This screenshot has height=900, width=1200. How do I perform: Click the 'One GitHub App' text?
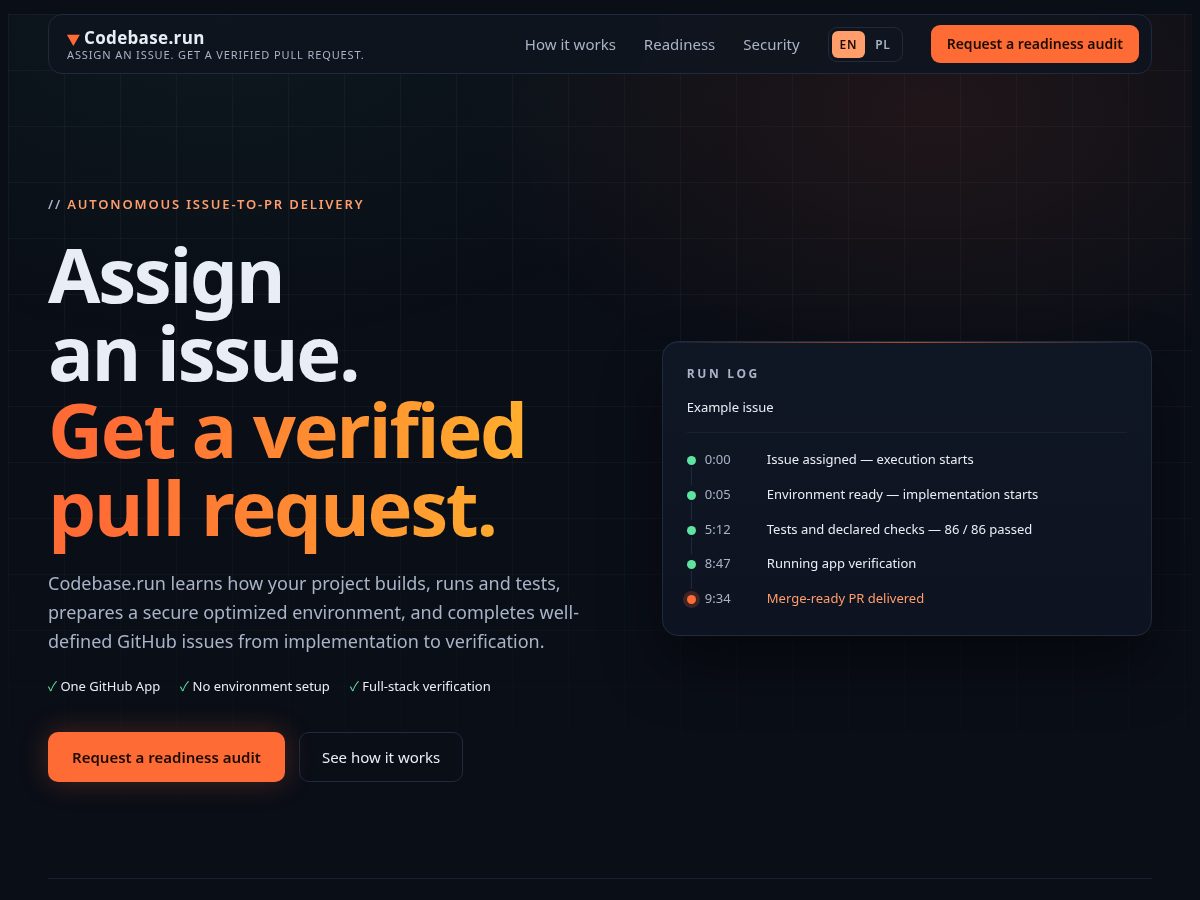point(110,686)
